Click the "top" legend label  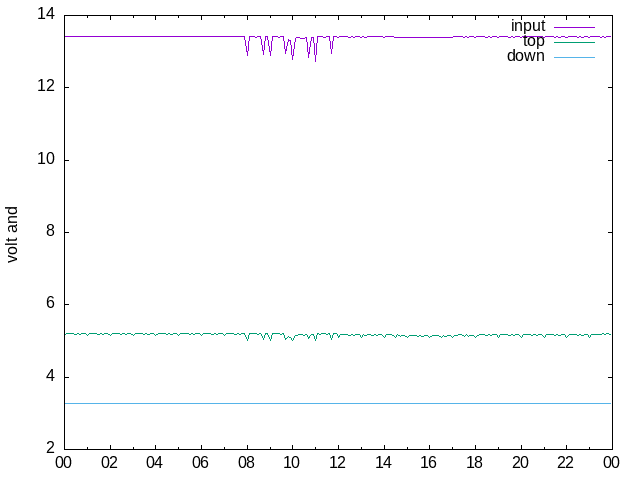tap(533, 41)
